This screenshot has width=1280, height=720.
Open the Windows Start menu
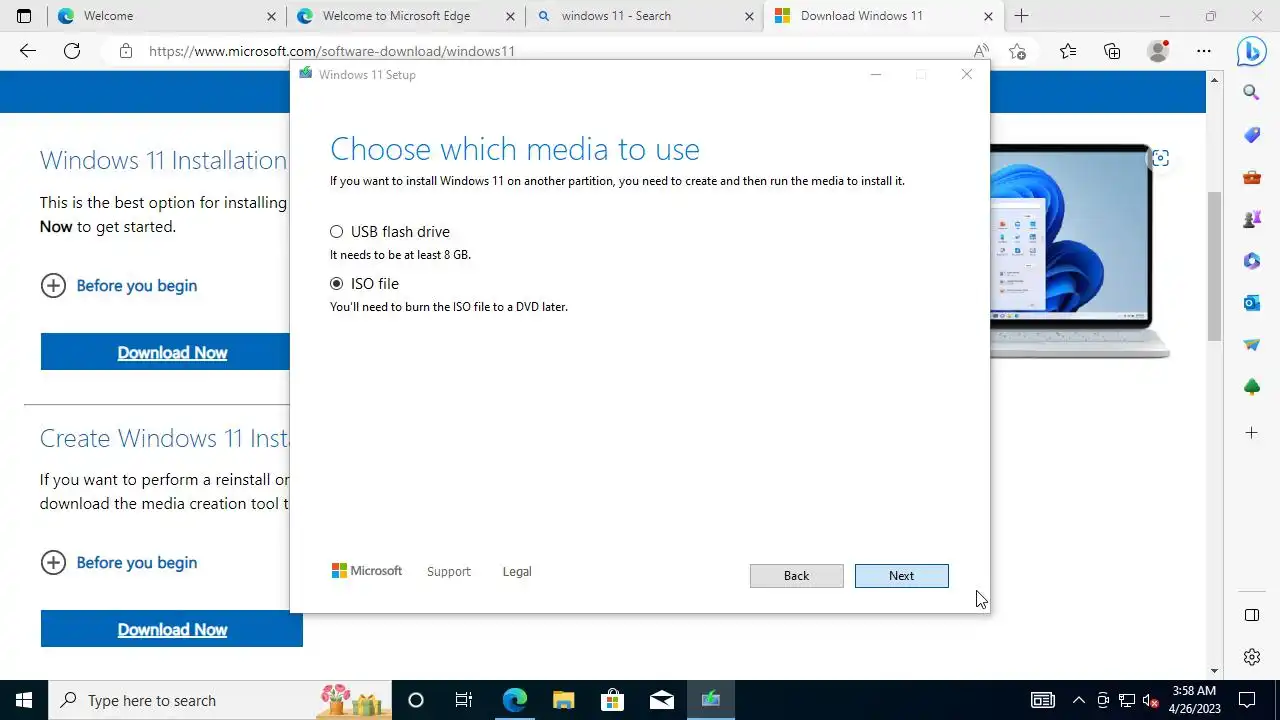[24, 700]
